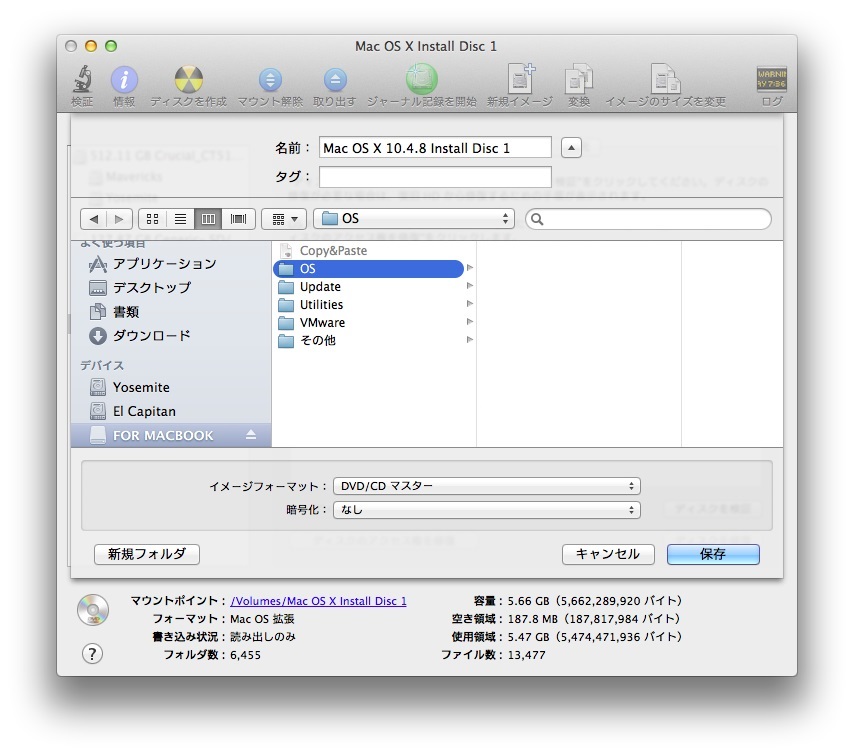Select アプリケーション in the sidebar

point(171,264)
